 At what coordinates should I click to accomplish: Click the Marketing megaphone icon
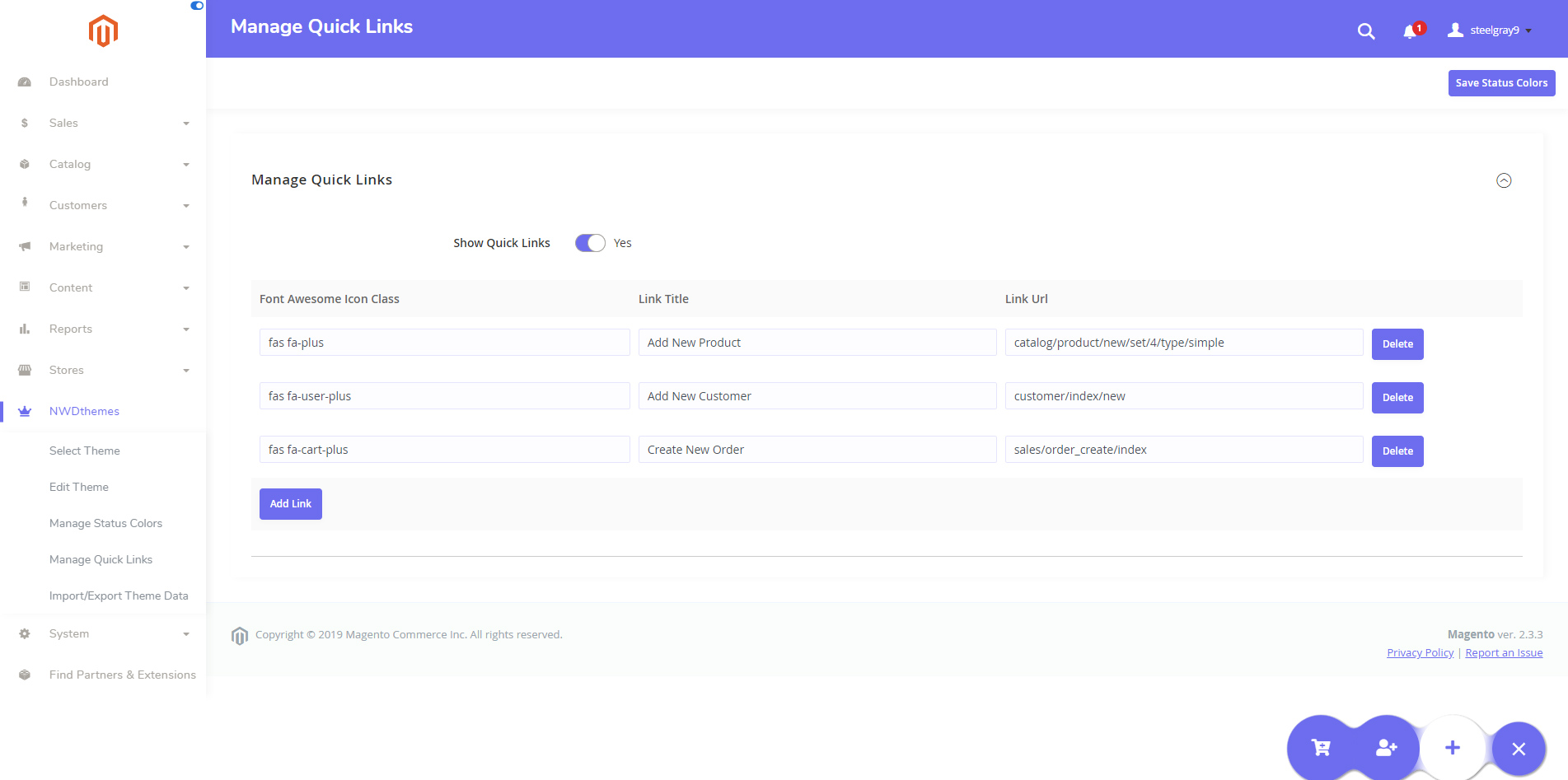pyautogui.click(x=25, y=247)
